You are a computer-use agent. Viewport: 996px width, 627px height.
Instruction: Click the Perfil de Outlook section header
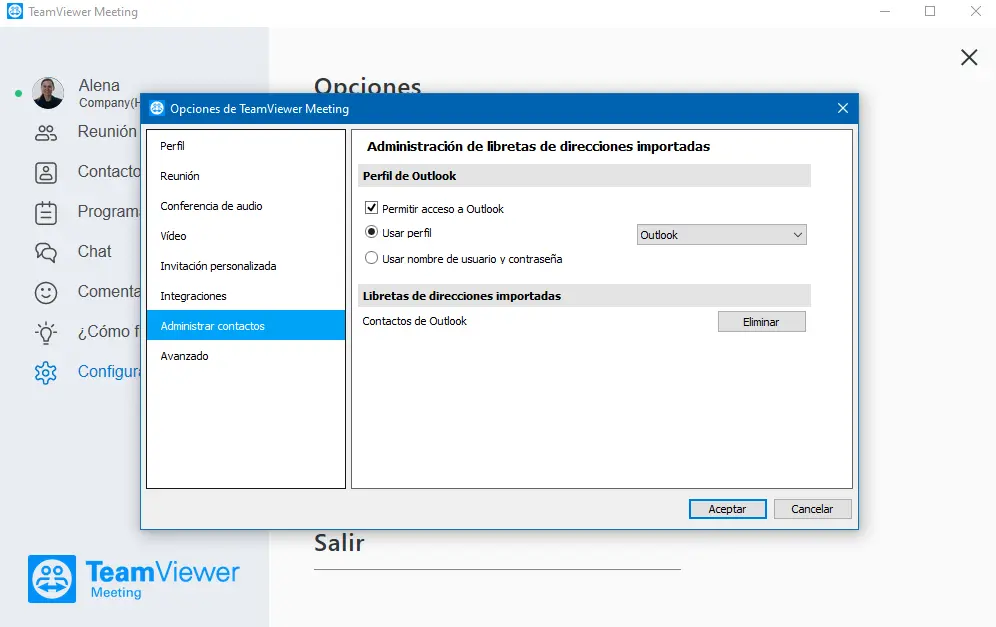[584, 176]
